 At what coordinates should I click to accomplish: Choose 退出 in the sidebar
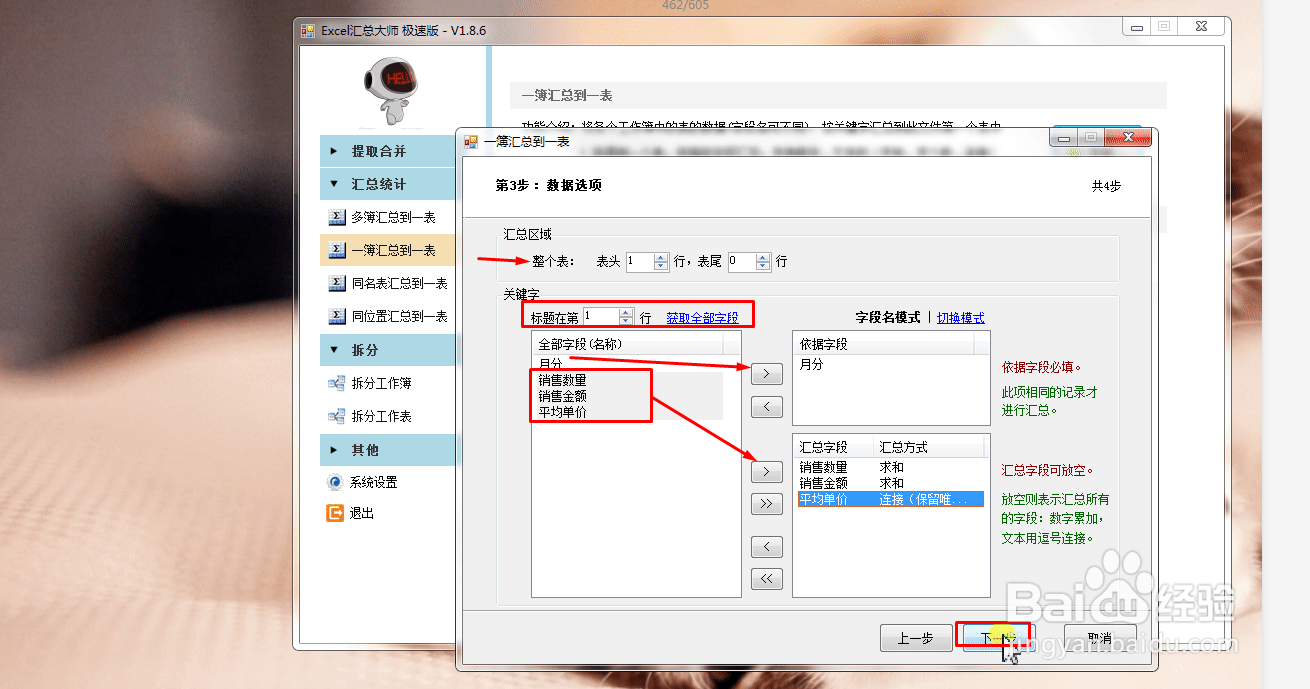click(x=361, y=513)
